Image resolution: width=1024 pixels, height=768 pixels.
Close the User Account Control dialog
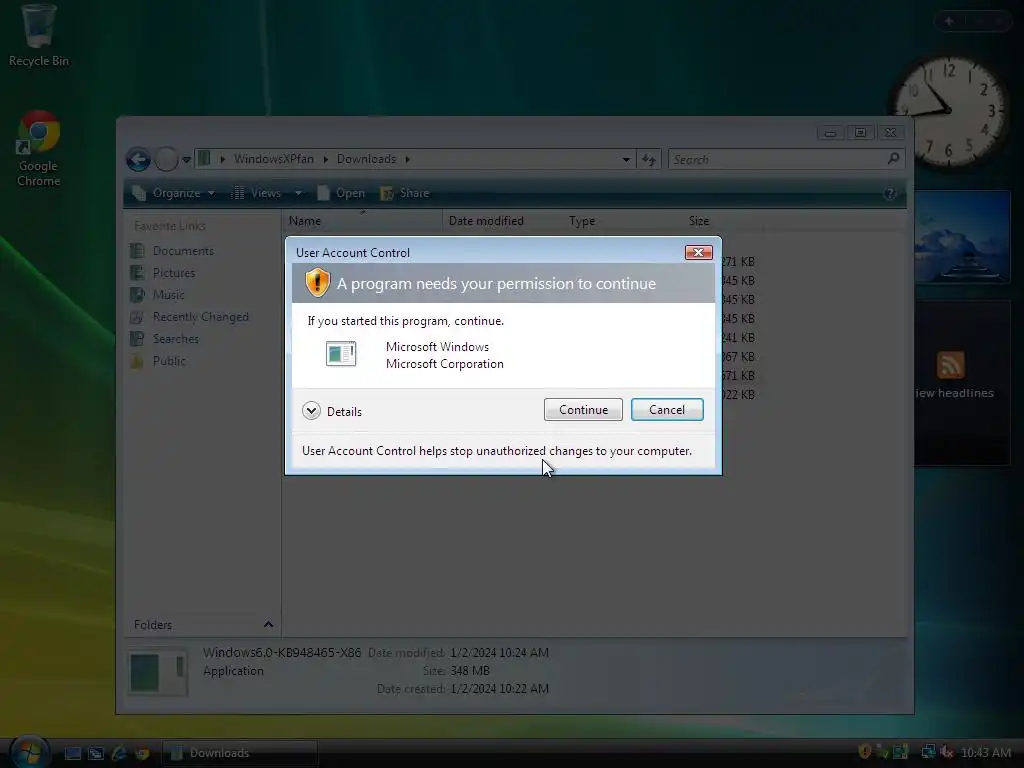coord(698,253)
